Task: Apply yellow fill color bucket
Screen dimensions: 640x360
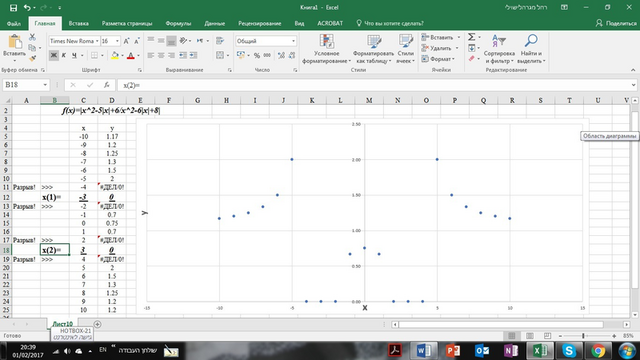Action: [x=115, y=55]
